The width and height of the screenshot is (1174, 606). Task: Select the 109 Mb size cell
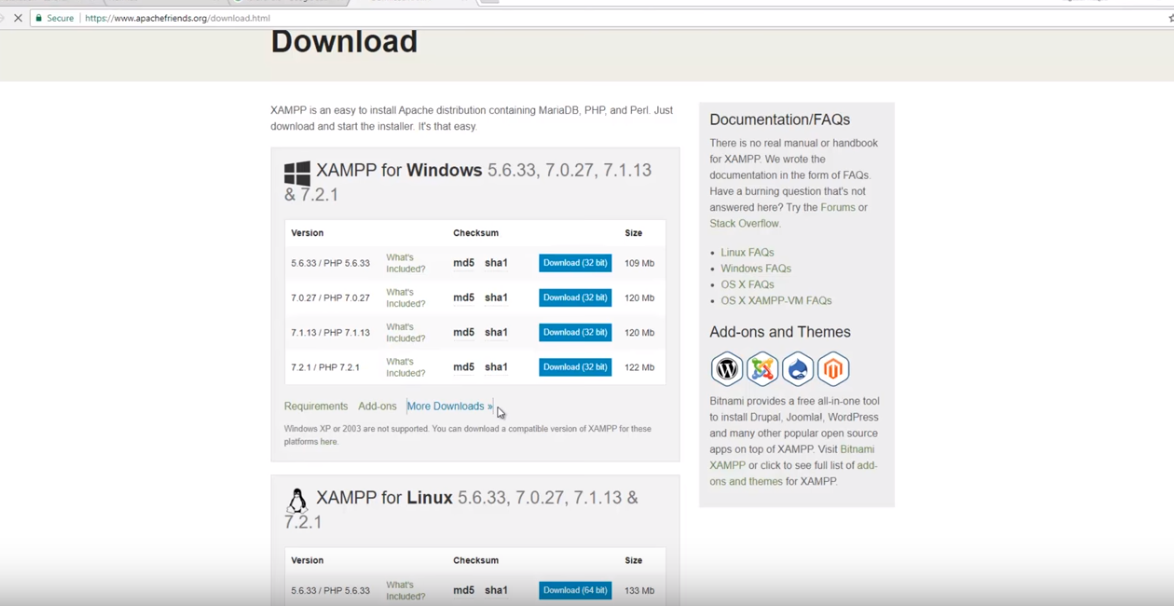(639, 264)
